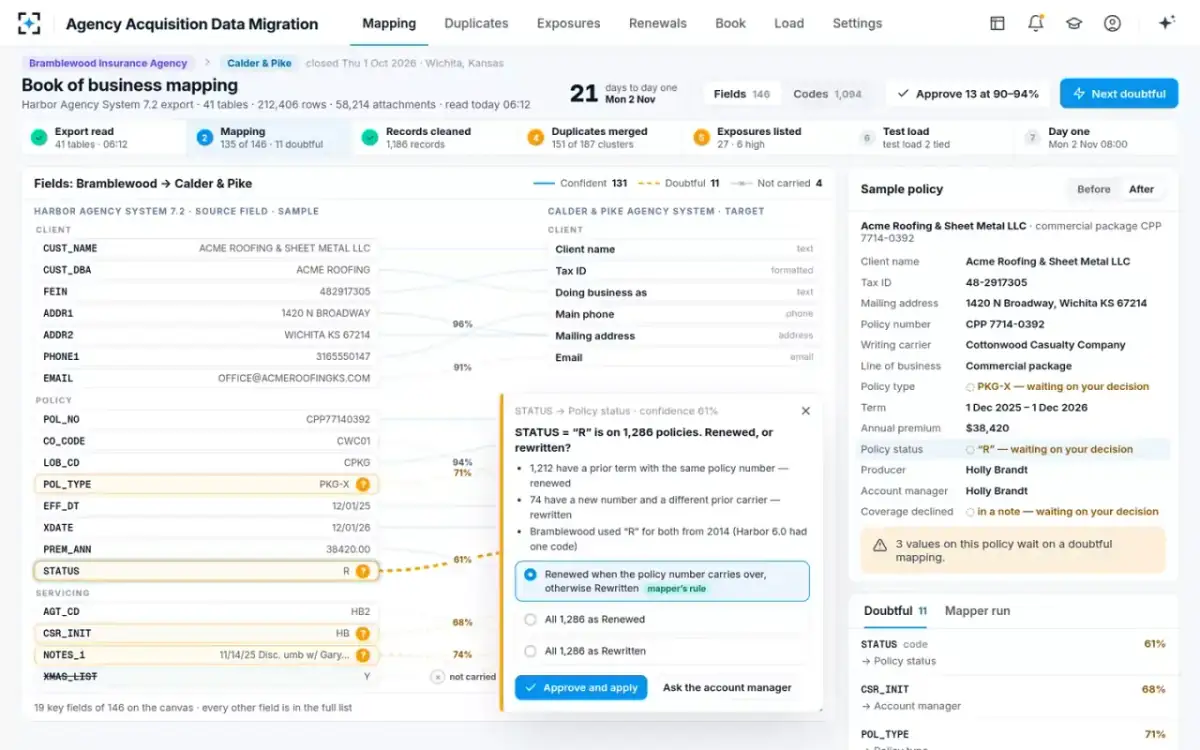Select the CUST_NAME source field row
This screenshot has height=750, width=1200.
[x=206, y=248]
